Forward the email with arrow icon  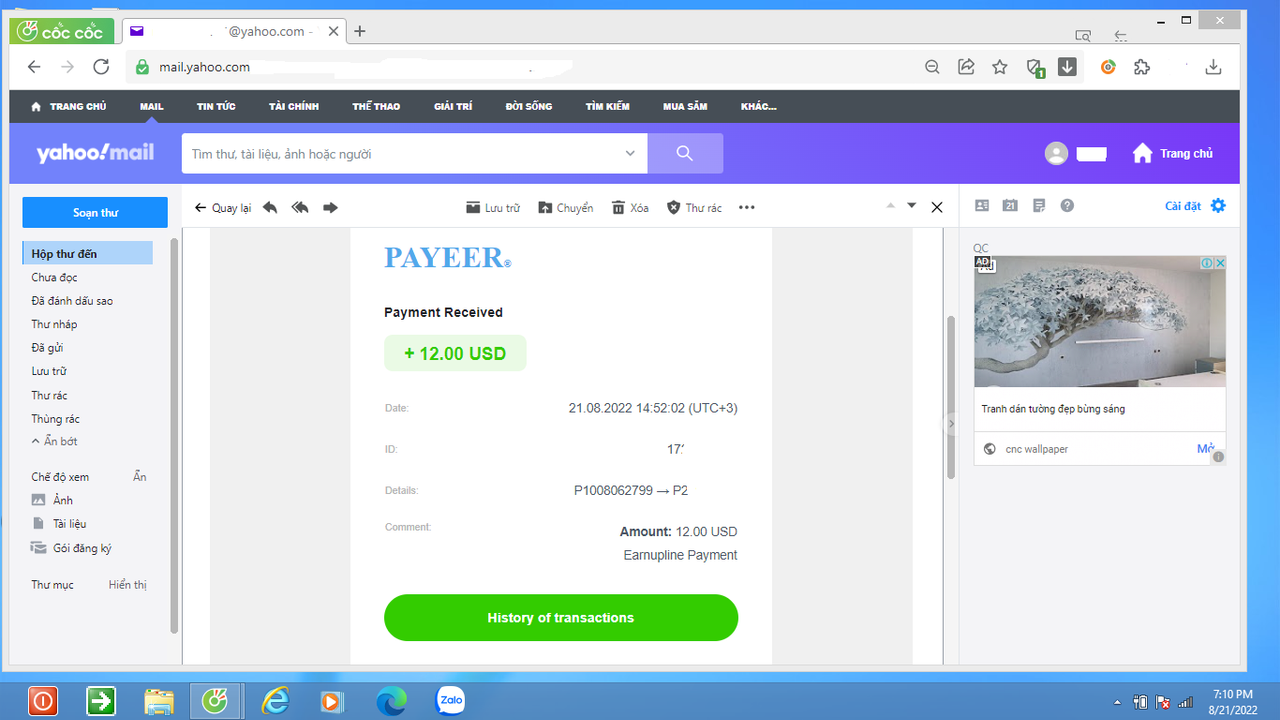(331, 208)
